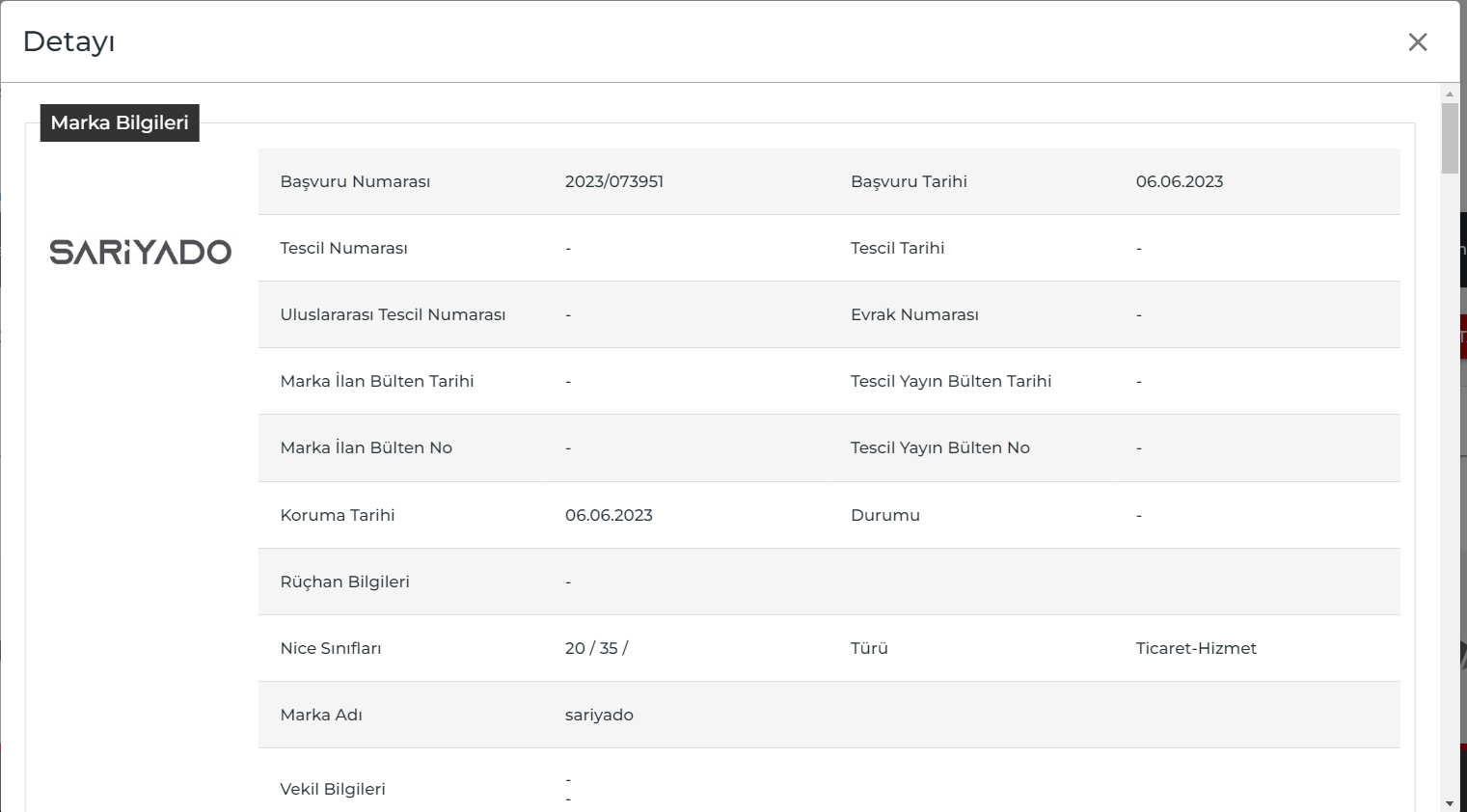
Task: Click the vertical scrollbar thumb
Action: pos(1450,138)
